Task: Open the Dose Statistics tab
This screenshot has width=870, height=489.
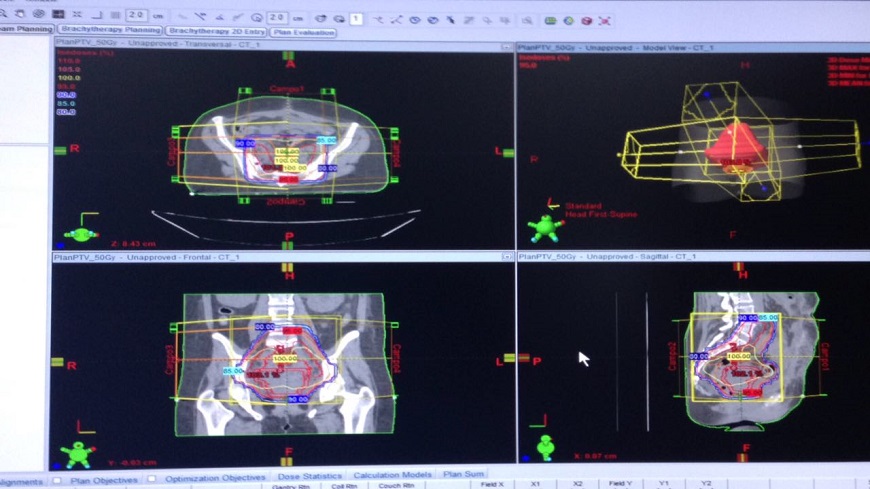Action: (310, 476)
